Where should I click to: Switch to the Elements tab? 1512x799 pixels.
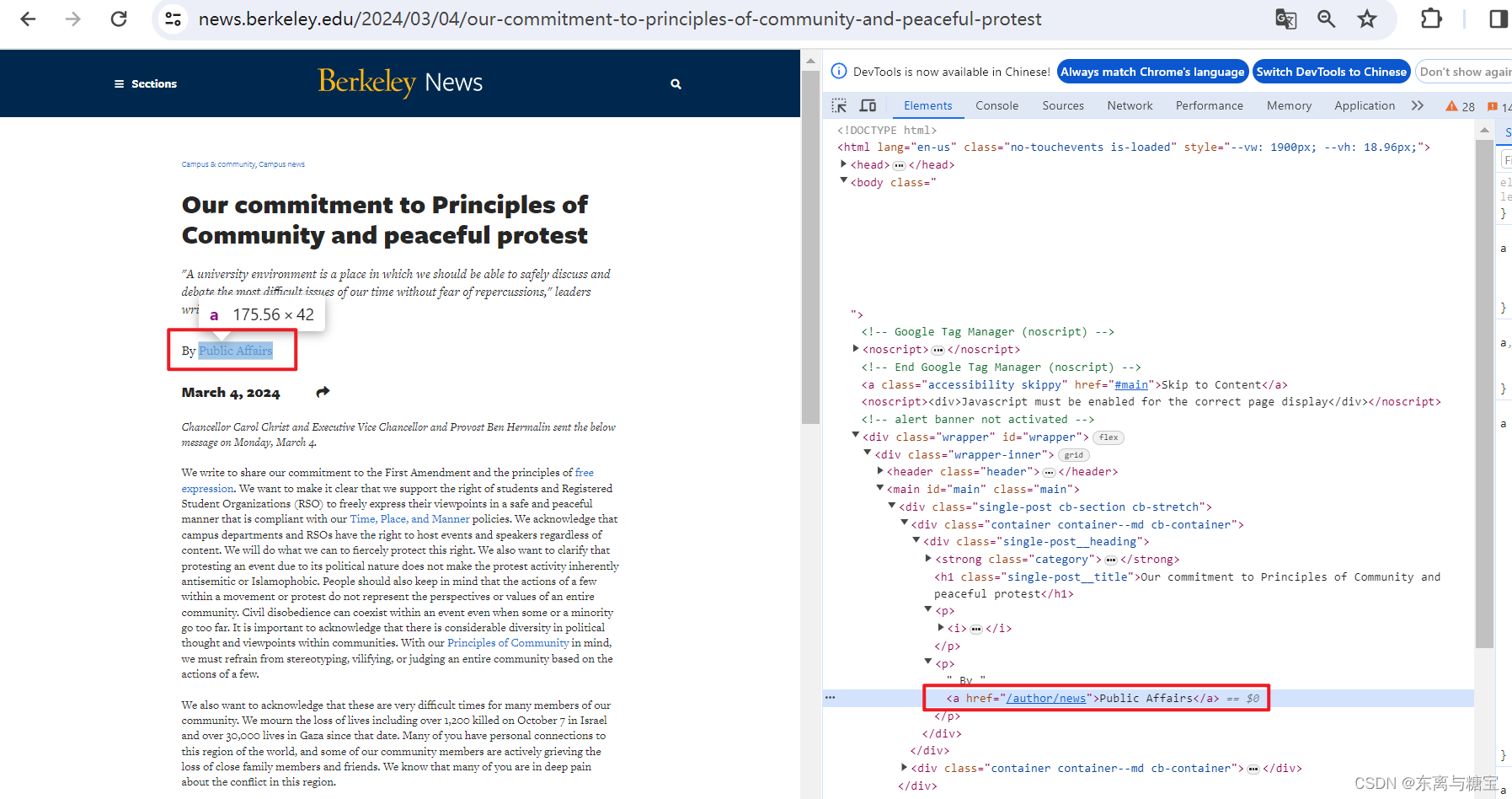927,105
